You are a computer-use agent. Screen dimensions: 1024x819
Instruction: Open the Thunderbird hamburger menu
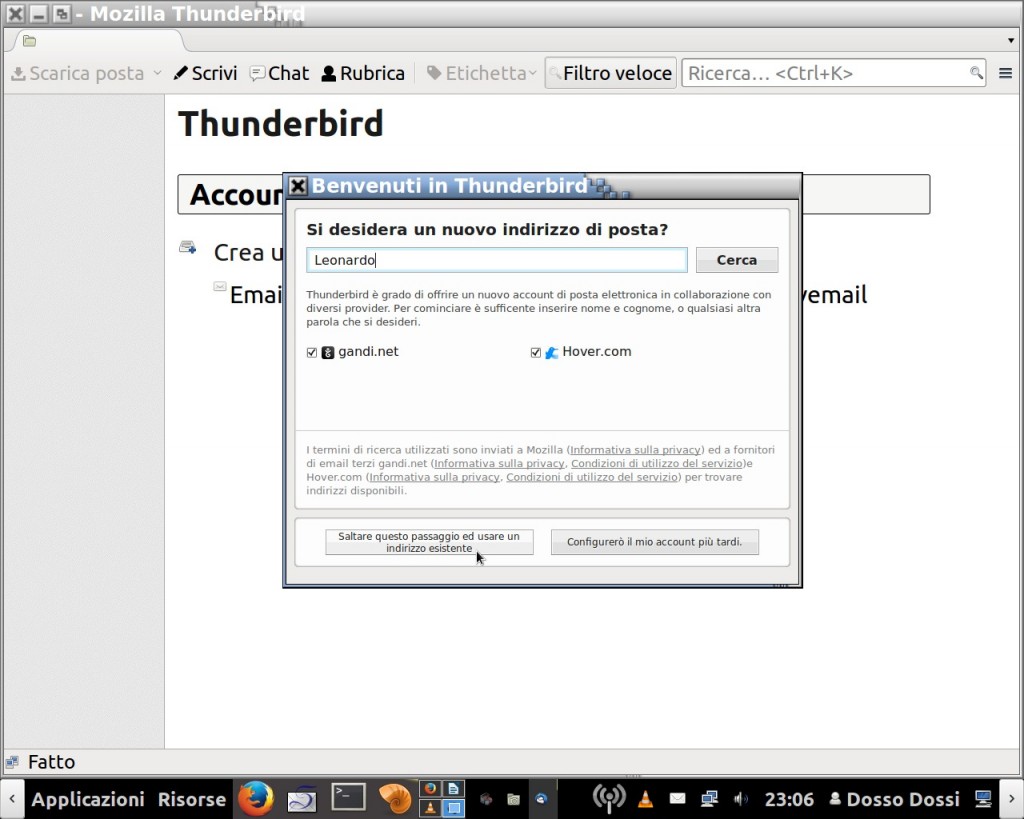click(1005, 73)
